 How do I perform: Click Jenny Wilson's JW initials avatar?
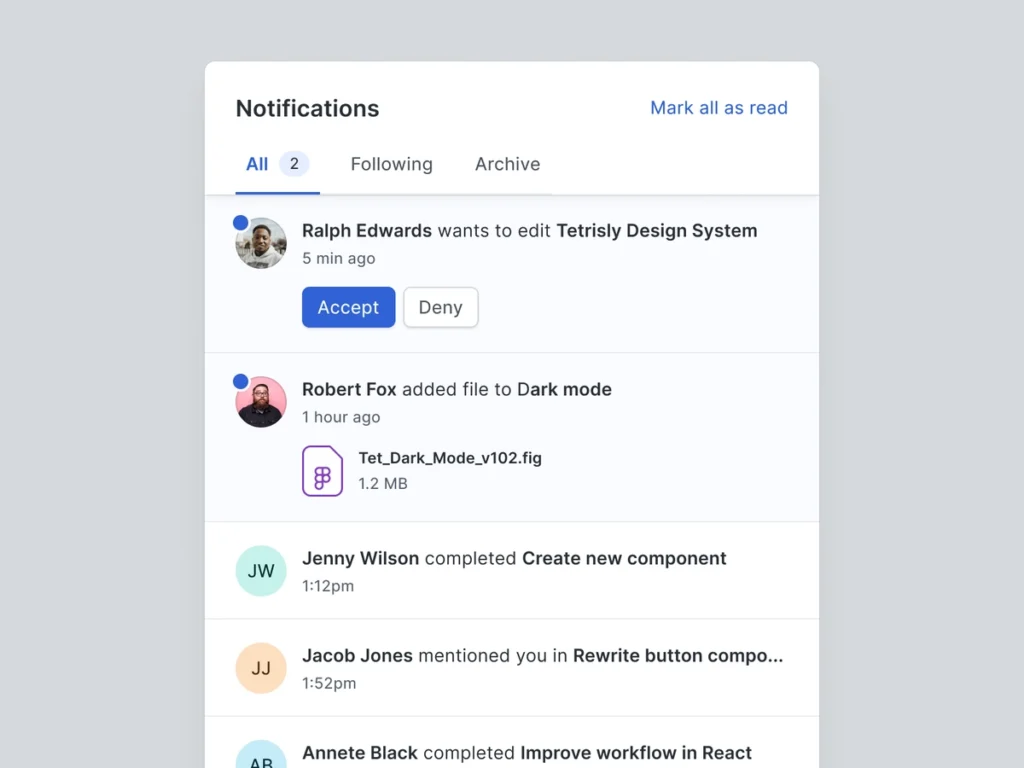(x=261, y=571)
